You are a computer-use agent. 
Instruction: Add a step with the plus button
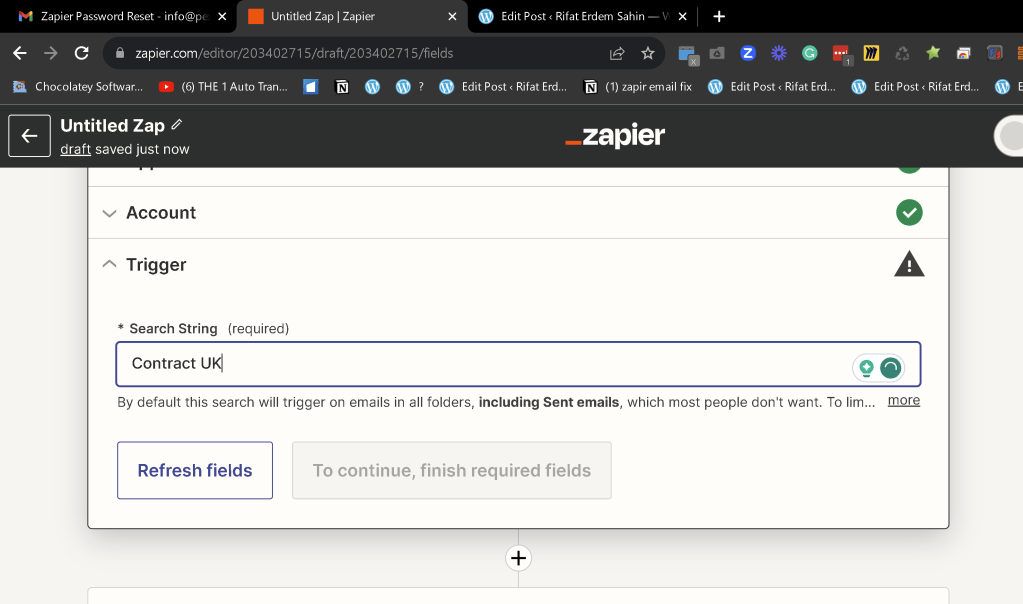(x=518, y=558)
